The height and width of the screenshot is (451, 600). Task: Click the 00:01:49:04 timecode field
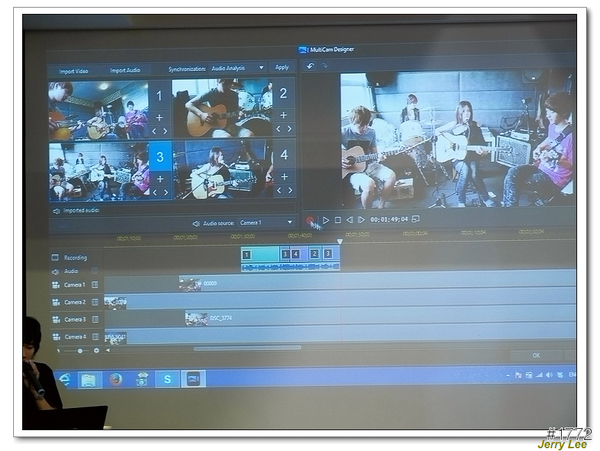click(x=389, y=220)
